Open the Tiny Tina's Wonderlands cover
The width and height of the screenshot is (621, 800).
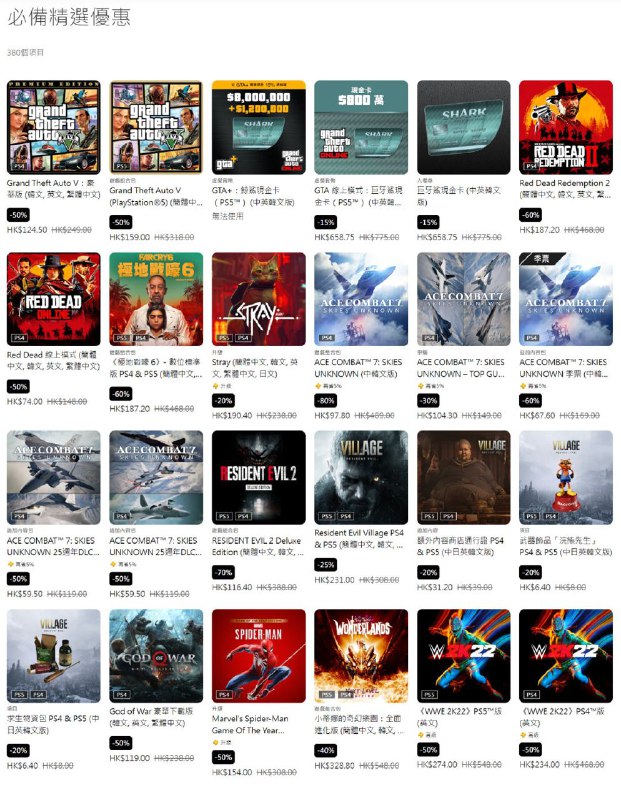(361, 656)
